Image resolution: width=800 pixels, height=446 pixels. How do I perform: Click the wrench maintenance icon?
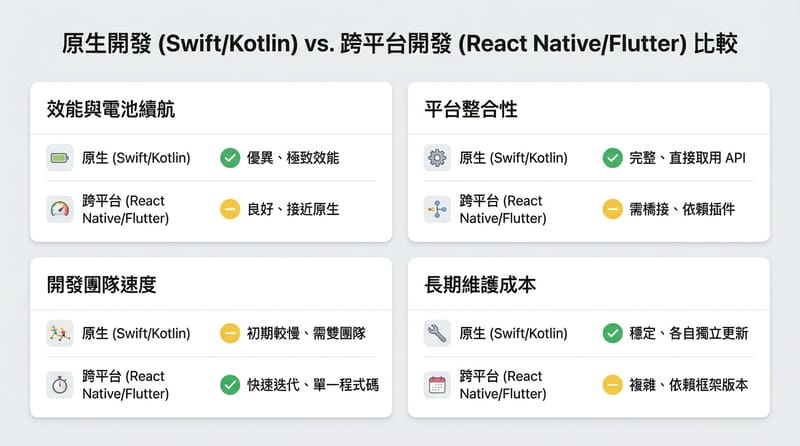pyautogui.click(x=437, y=333)
